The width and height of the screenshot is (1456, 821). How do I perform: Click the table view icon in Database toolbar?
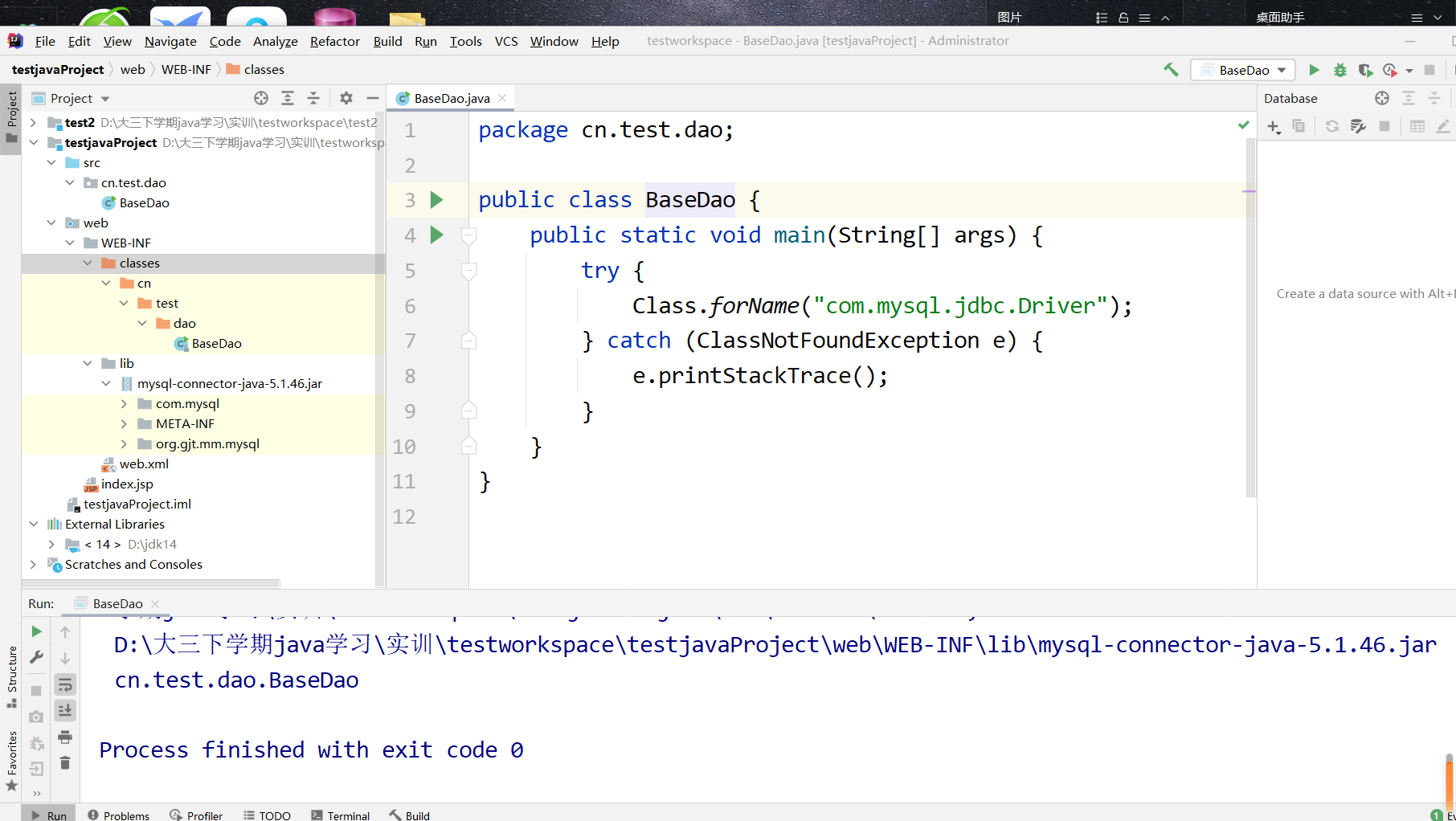[1417, 126]
